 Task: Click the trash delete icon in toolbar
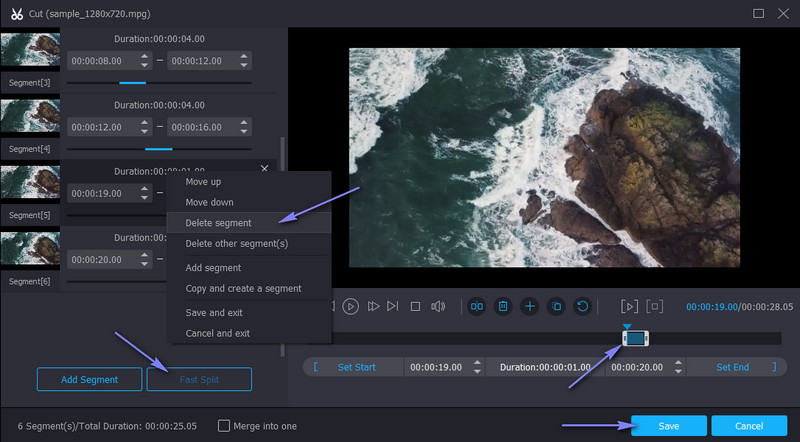coord(504,306)
